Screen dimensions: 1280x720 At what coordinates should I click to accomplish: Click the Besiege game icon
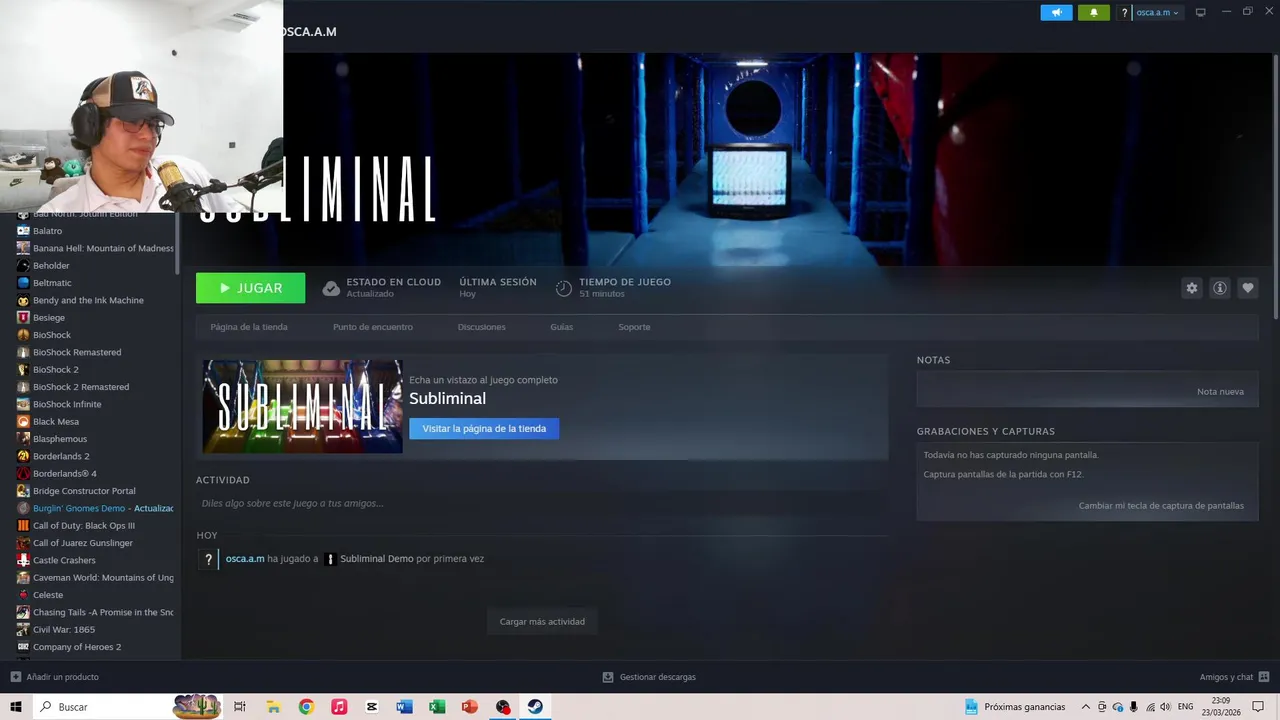(23, 318)
